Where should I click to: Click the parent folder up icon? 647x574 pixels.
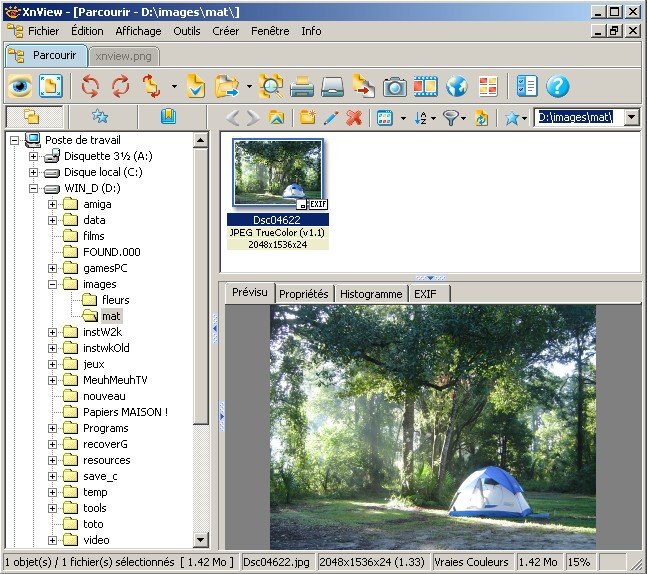(x=276, y=118)
